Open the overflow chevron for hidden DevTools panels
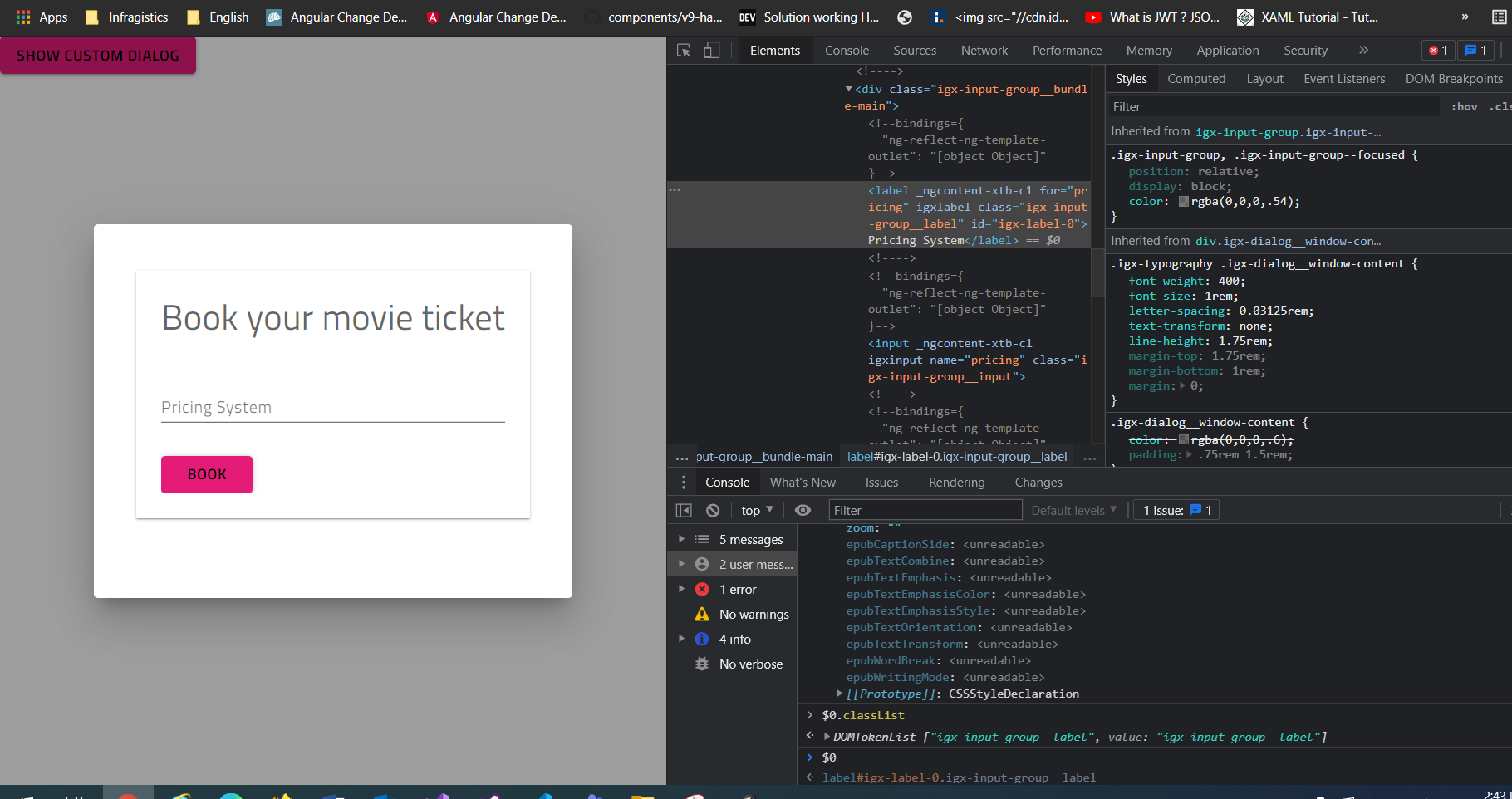The image size is (1512, 799). tap(1362, 50)
